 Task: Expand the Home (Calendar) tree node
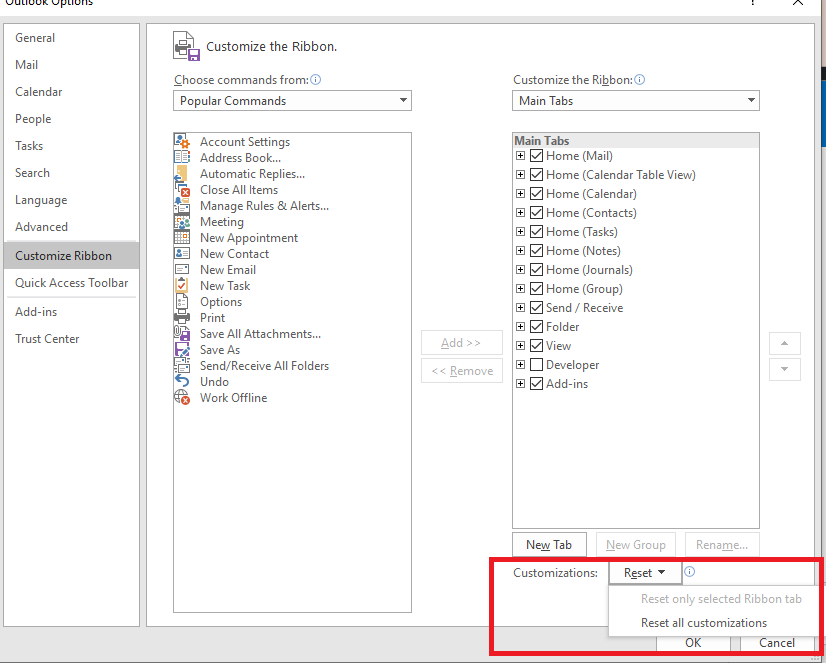pos(520,193)
